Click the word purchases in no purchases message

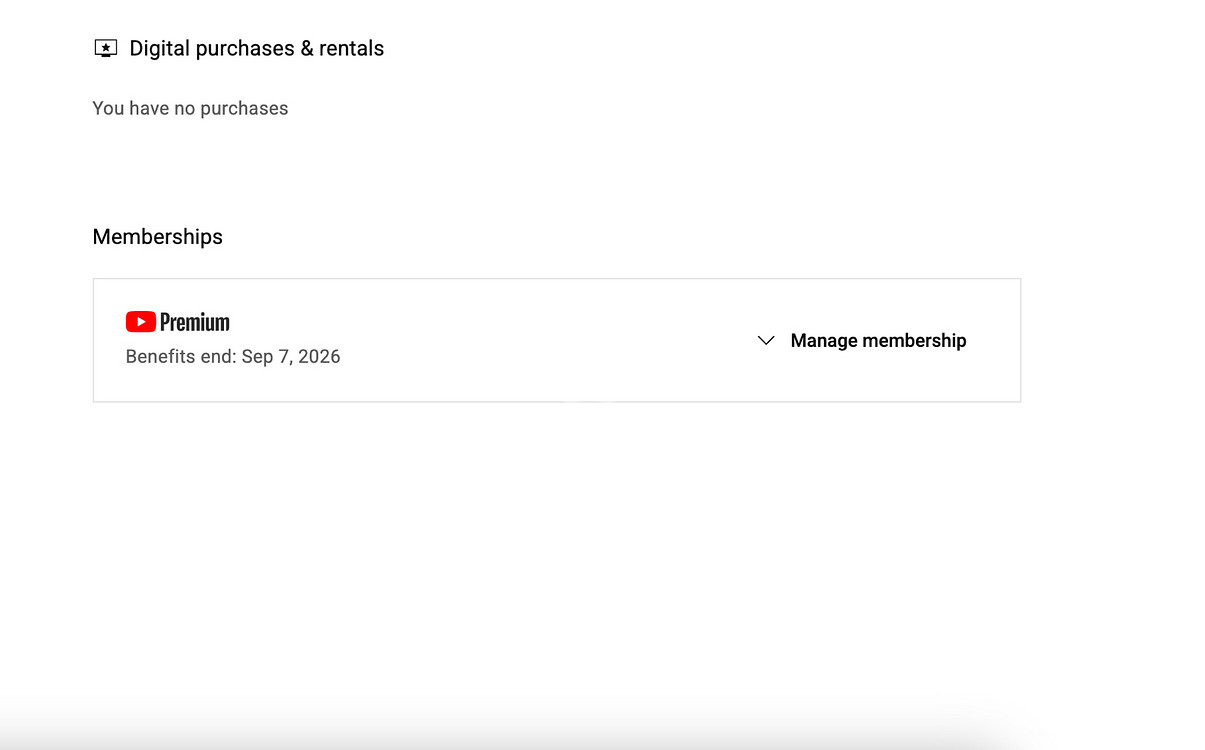click(x=243, y=109)
